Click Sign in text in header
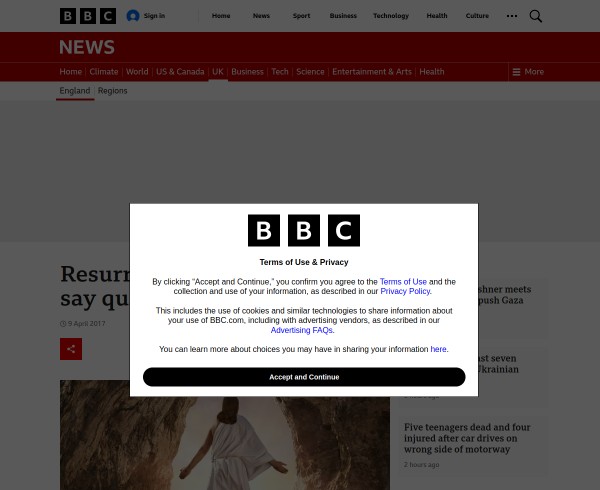Screen dimensions: 600x490 154,16
